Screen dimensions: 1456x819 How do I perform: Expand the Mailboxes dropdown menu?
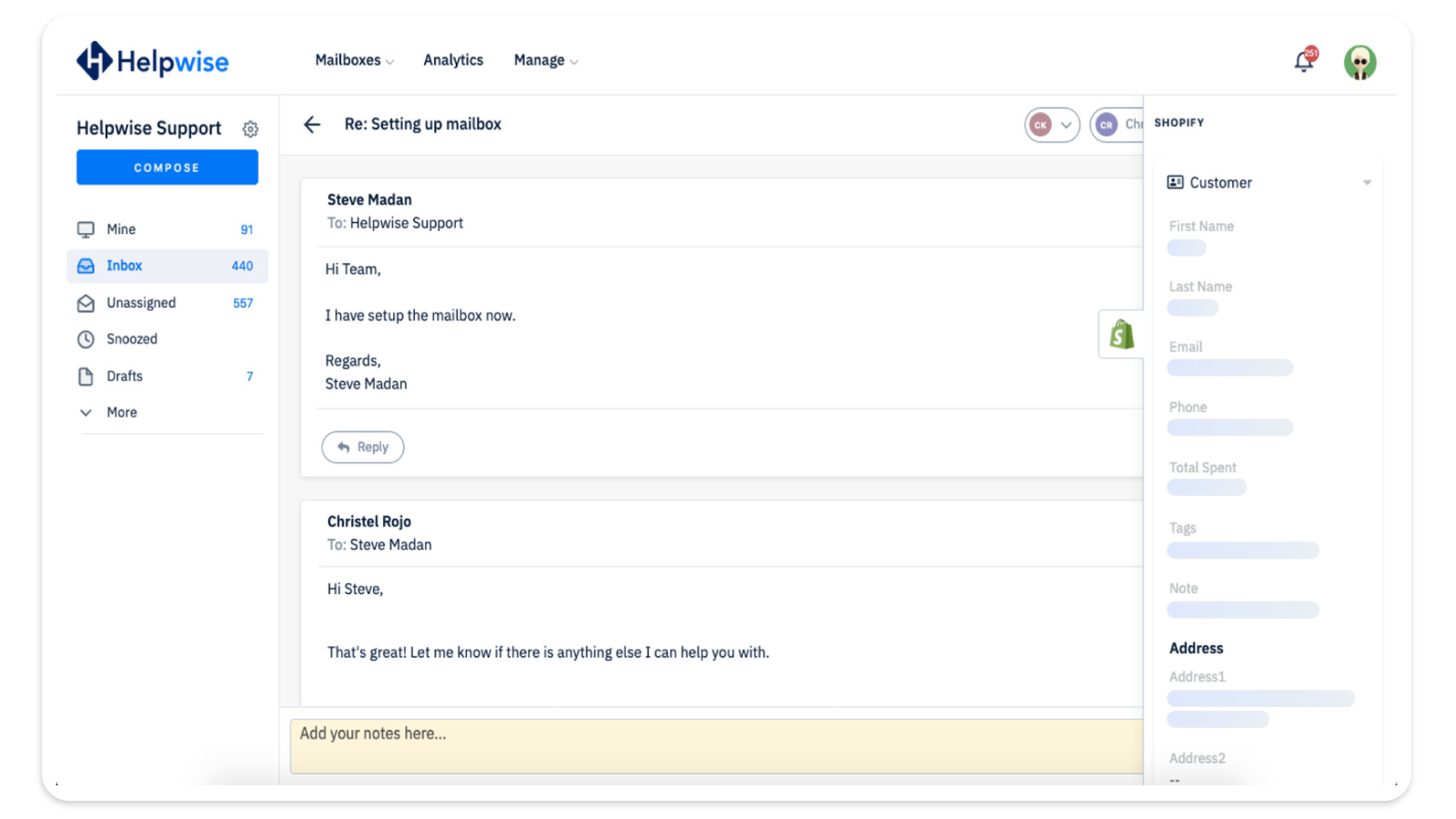[355, 60]
